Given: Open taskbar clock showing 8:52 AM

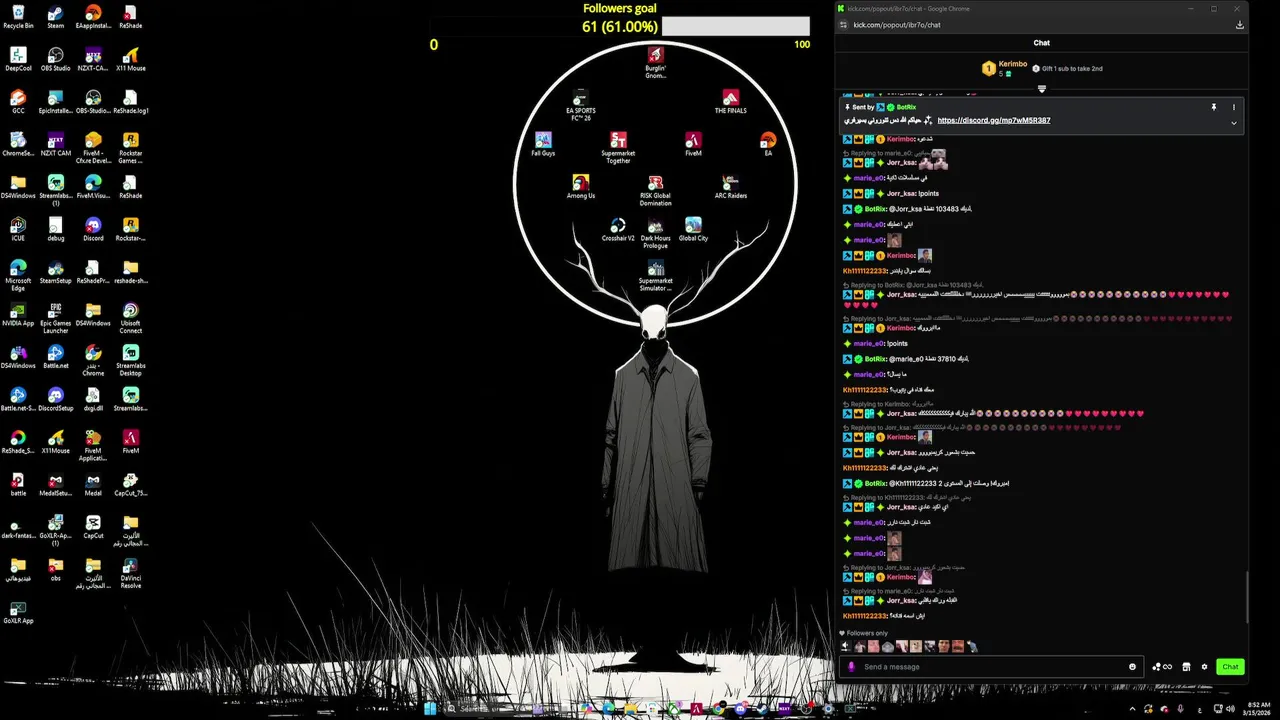Looking at the screenshot, I should tap(1258, 709).
